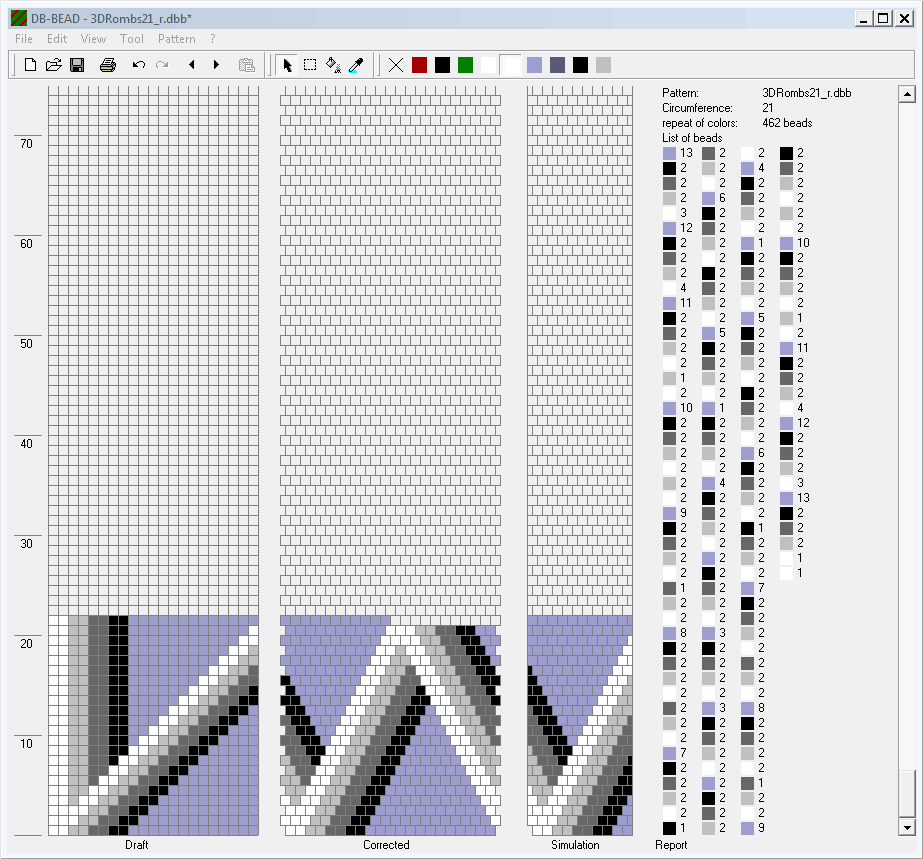Shift pattern right with arrow button
The width and height of the screenshot is (923, 859).
coord(216,65)
